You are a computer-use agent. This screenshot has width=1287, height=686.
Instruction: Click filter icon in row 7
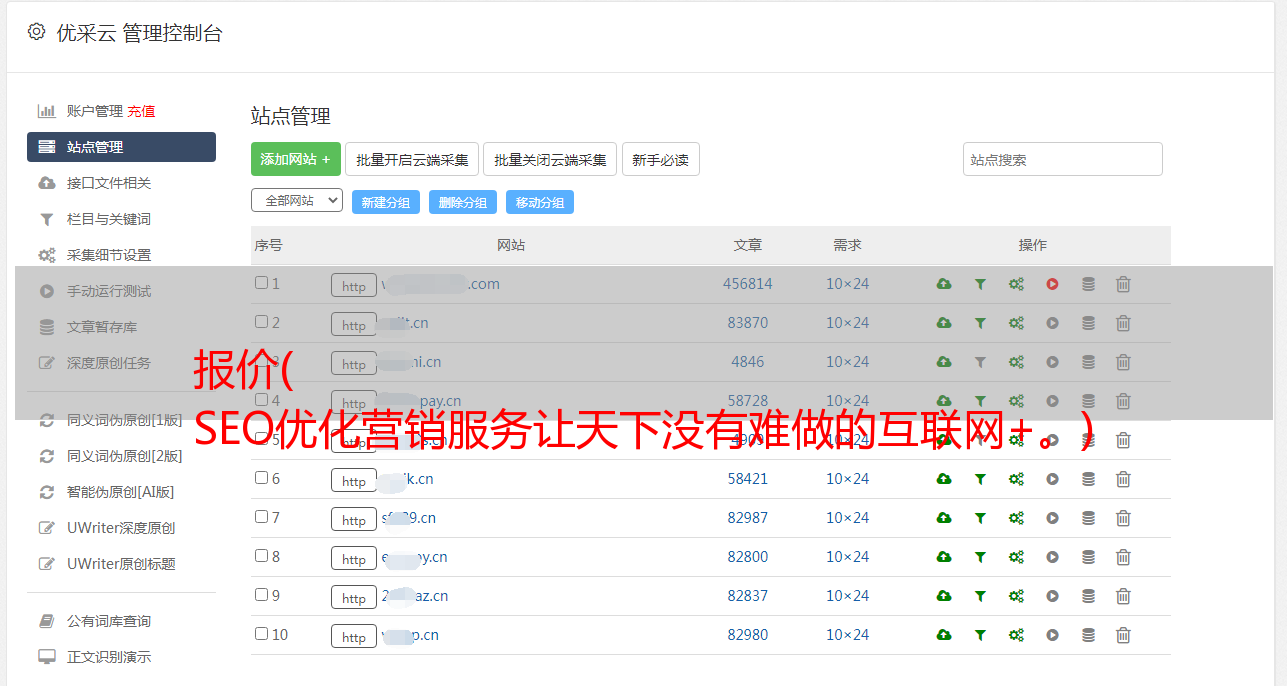980,518
